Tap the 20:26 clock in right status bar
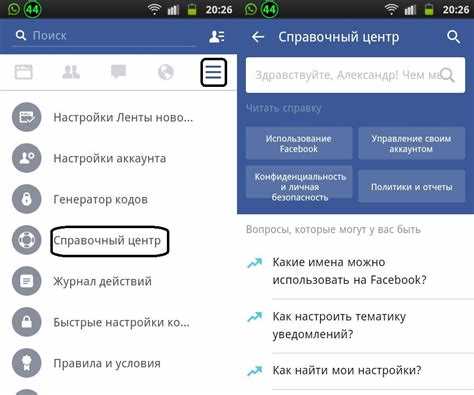 click(x=456, y=10)
